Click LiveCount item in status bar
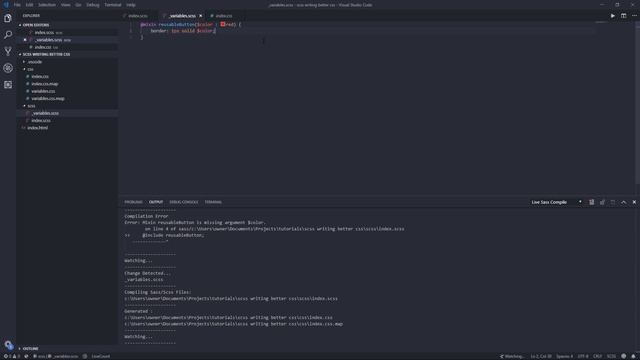The width and height of the screenshot is (640, 360). tap(101, 356)
